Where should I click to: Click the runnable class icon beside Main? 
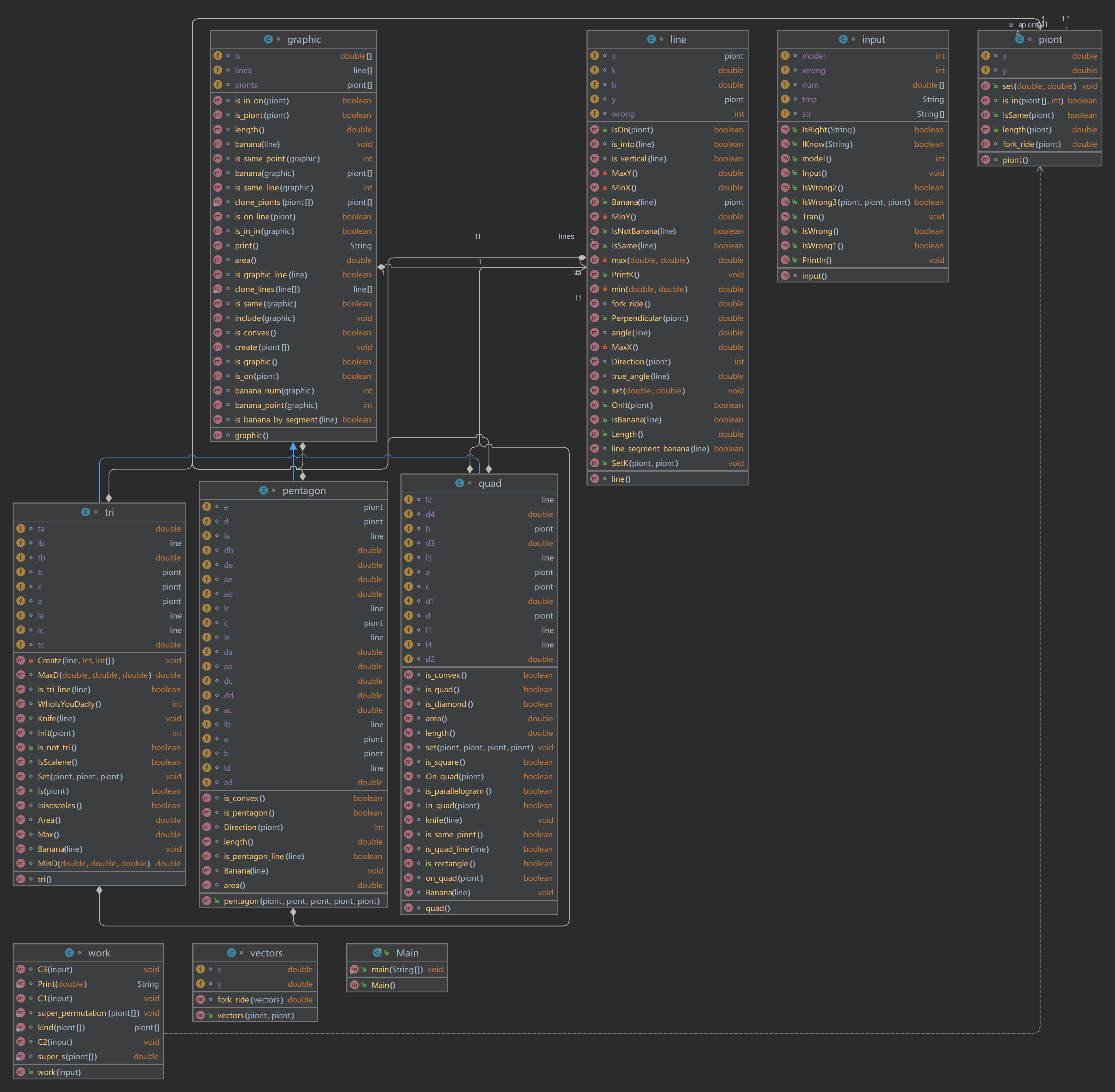(x=377, y=953)
